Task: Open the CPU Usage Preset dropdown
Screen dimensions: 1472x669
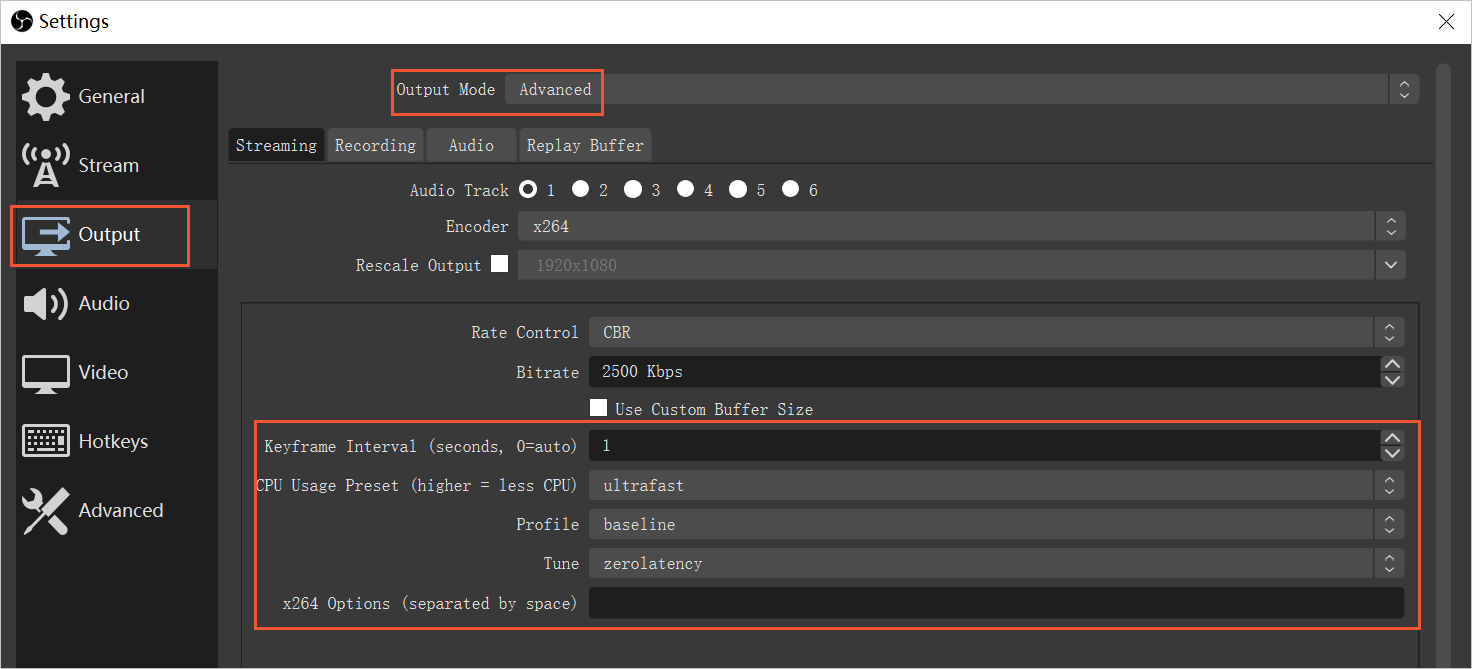Action: (996, 485)
